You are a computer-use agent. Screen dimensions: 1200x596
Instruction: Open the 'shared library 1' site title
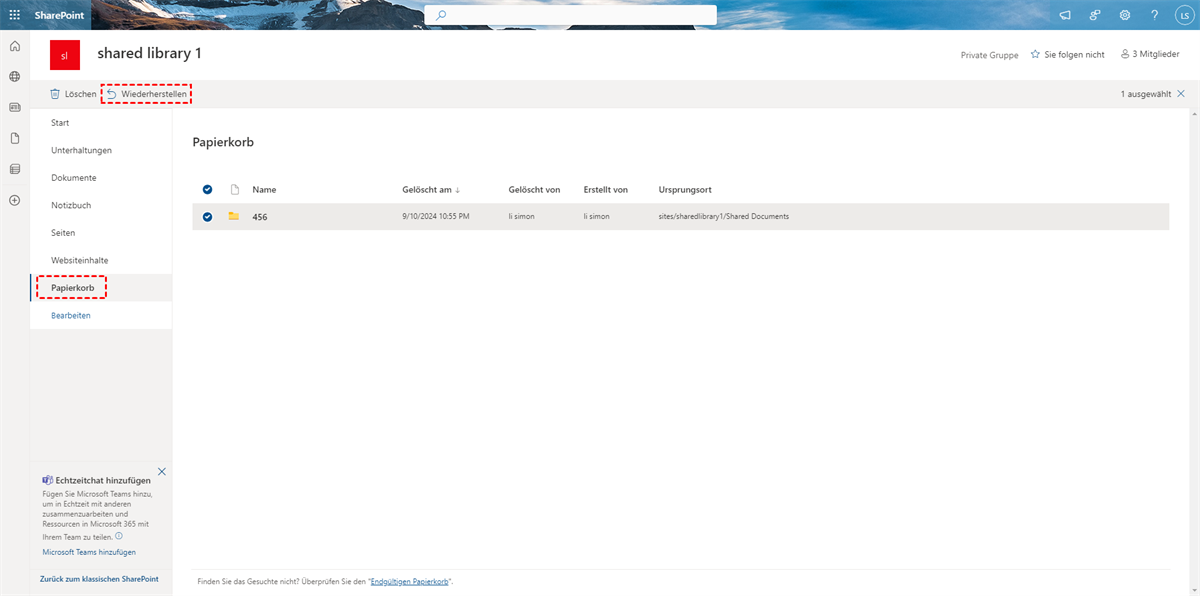[x=149, y=53]
